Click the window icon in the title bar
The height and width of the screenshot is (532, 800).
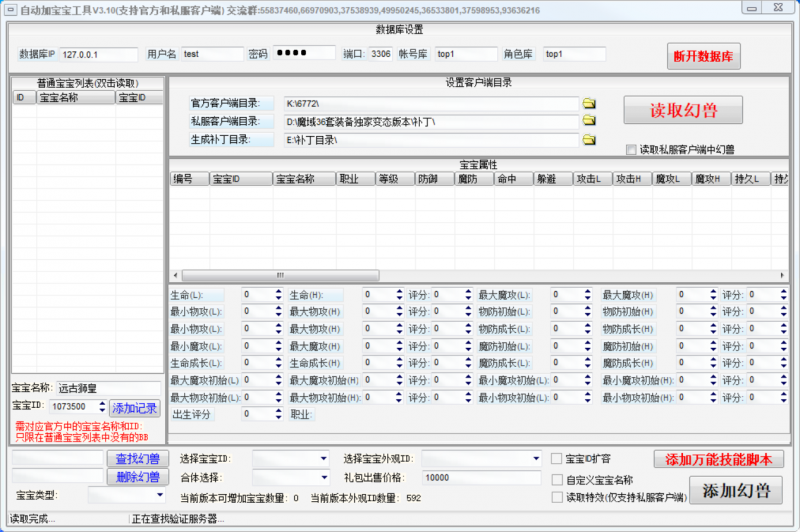pos(10,10)
